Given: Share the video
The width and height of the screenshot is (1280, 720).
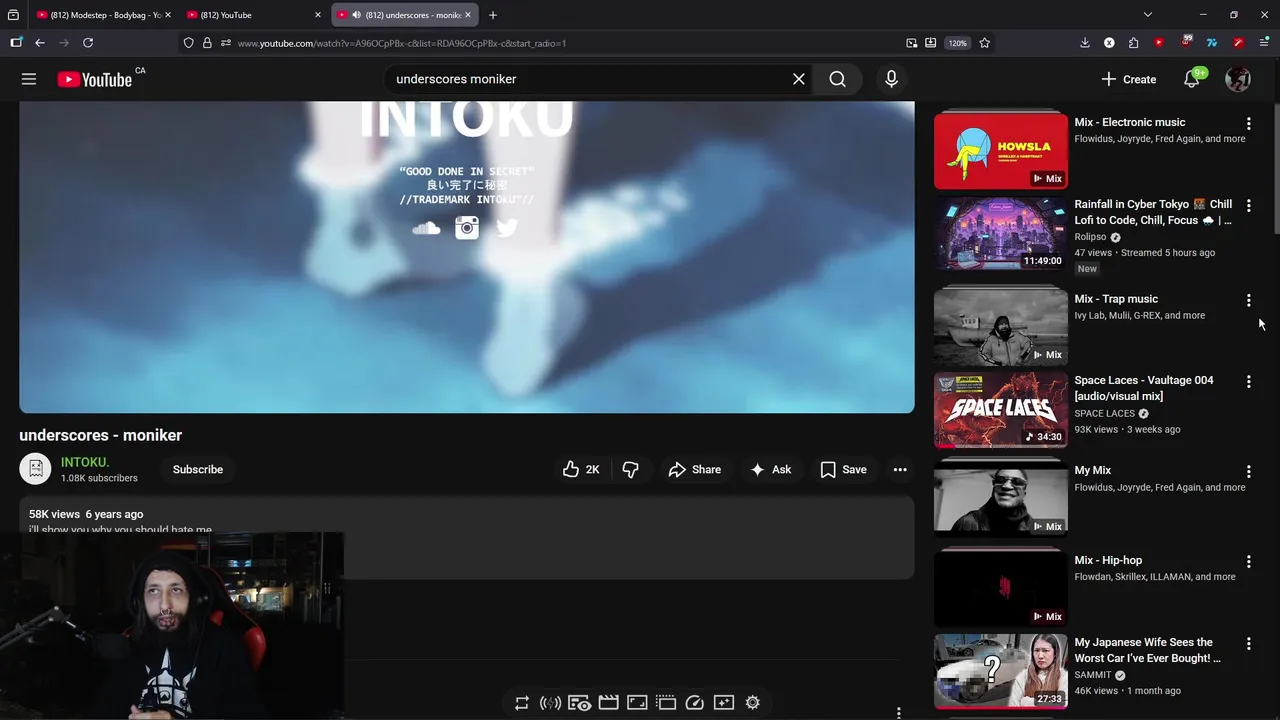Looking at the screenshot, I should tap(695, 469).
